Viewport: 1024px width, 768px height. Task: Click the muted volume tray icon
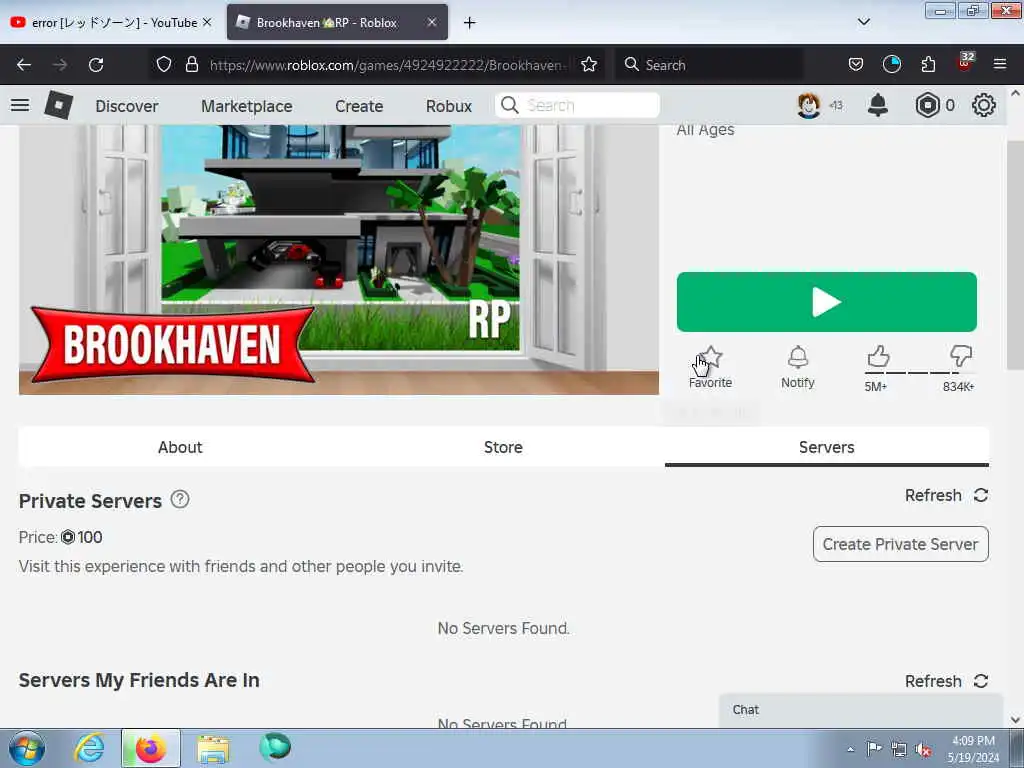point(923,749)
